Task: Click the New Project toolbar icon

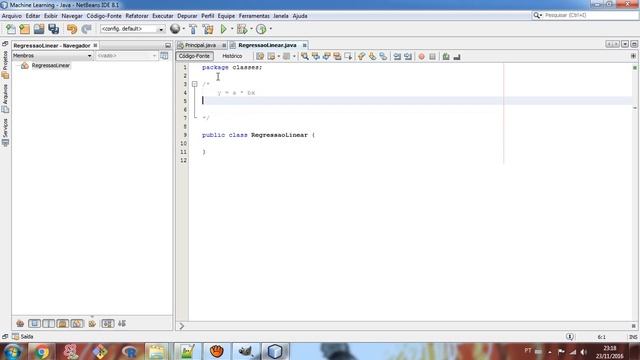Action: click(x=24, y=29)
